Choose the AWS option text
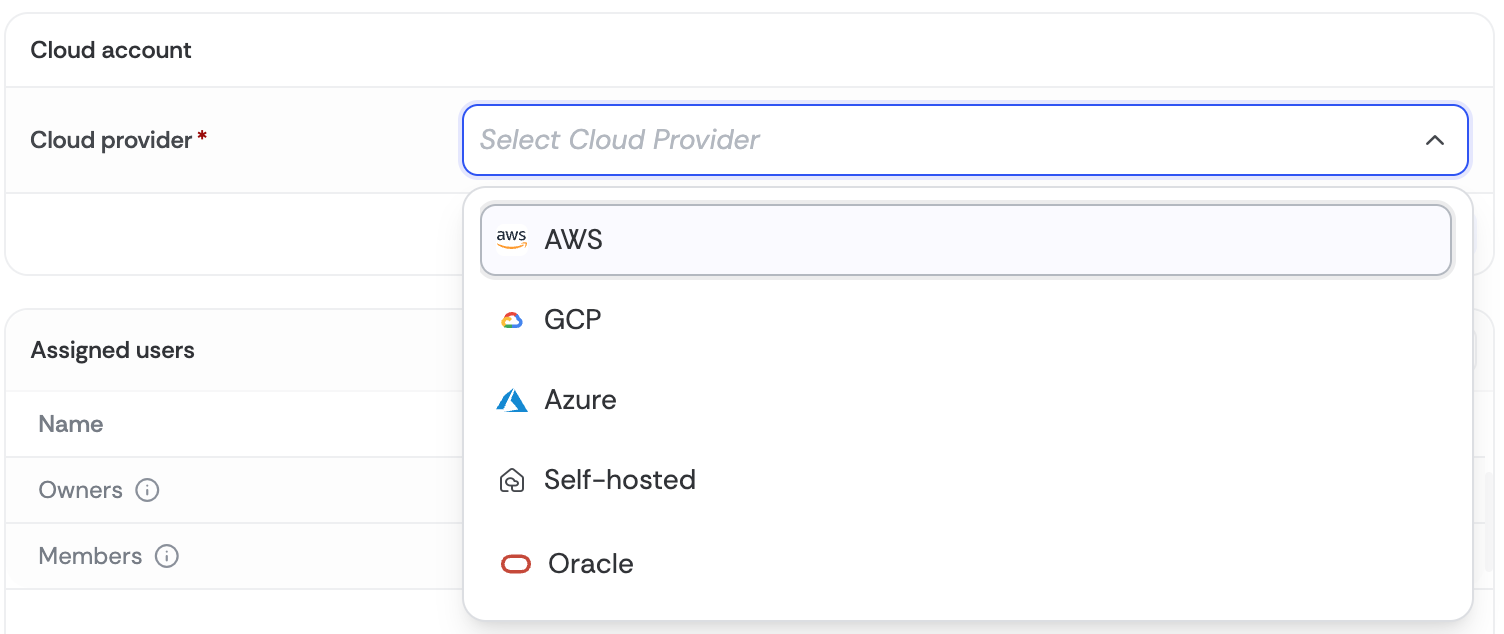This screenshot has width=1504, height=634. point(574,240)
